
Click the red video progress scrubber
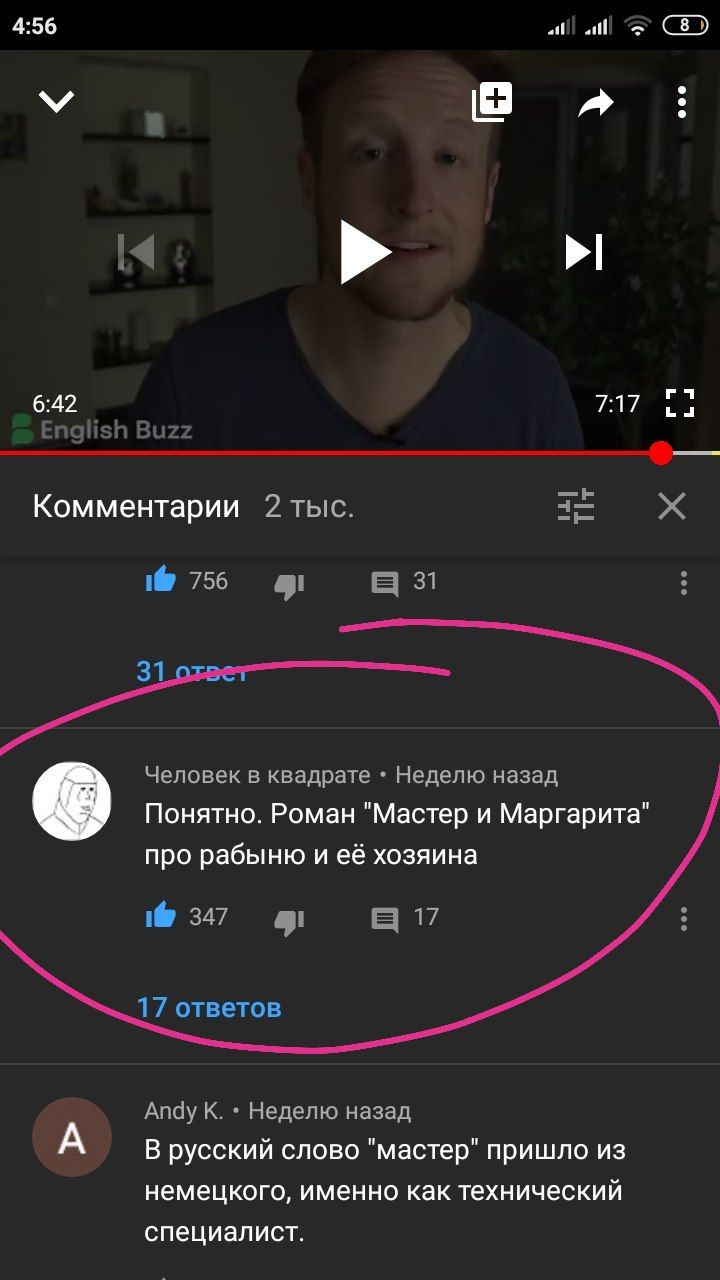pos(660,453)
